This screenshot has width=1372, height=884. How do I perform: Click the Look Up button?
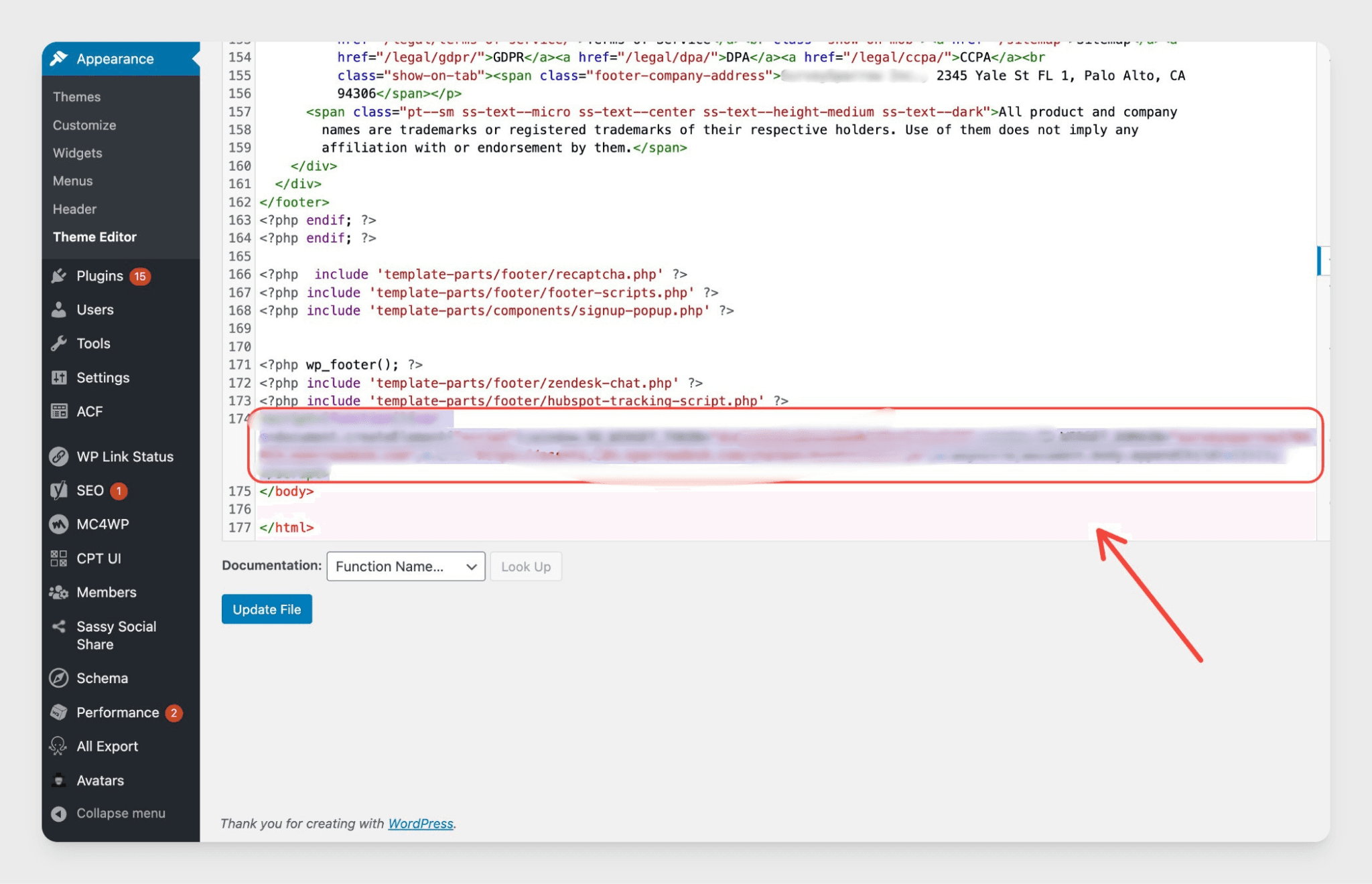click(526, 567)
